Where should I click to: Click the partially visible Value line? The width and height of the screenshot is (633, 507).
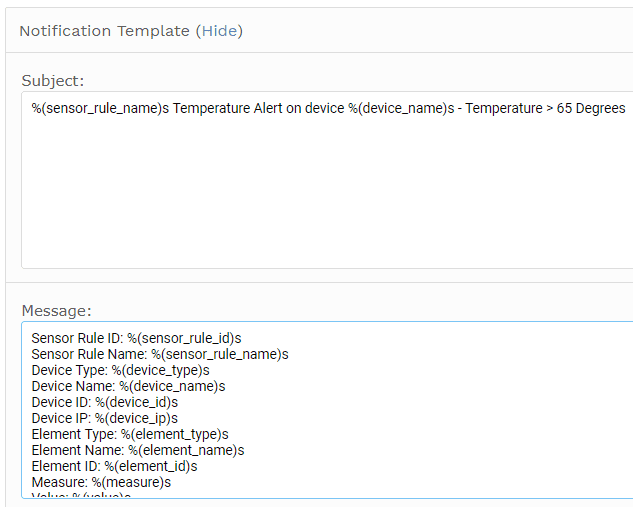tap(81, 495)
